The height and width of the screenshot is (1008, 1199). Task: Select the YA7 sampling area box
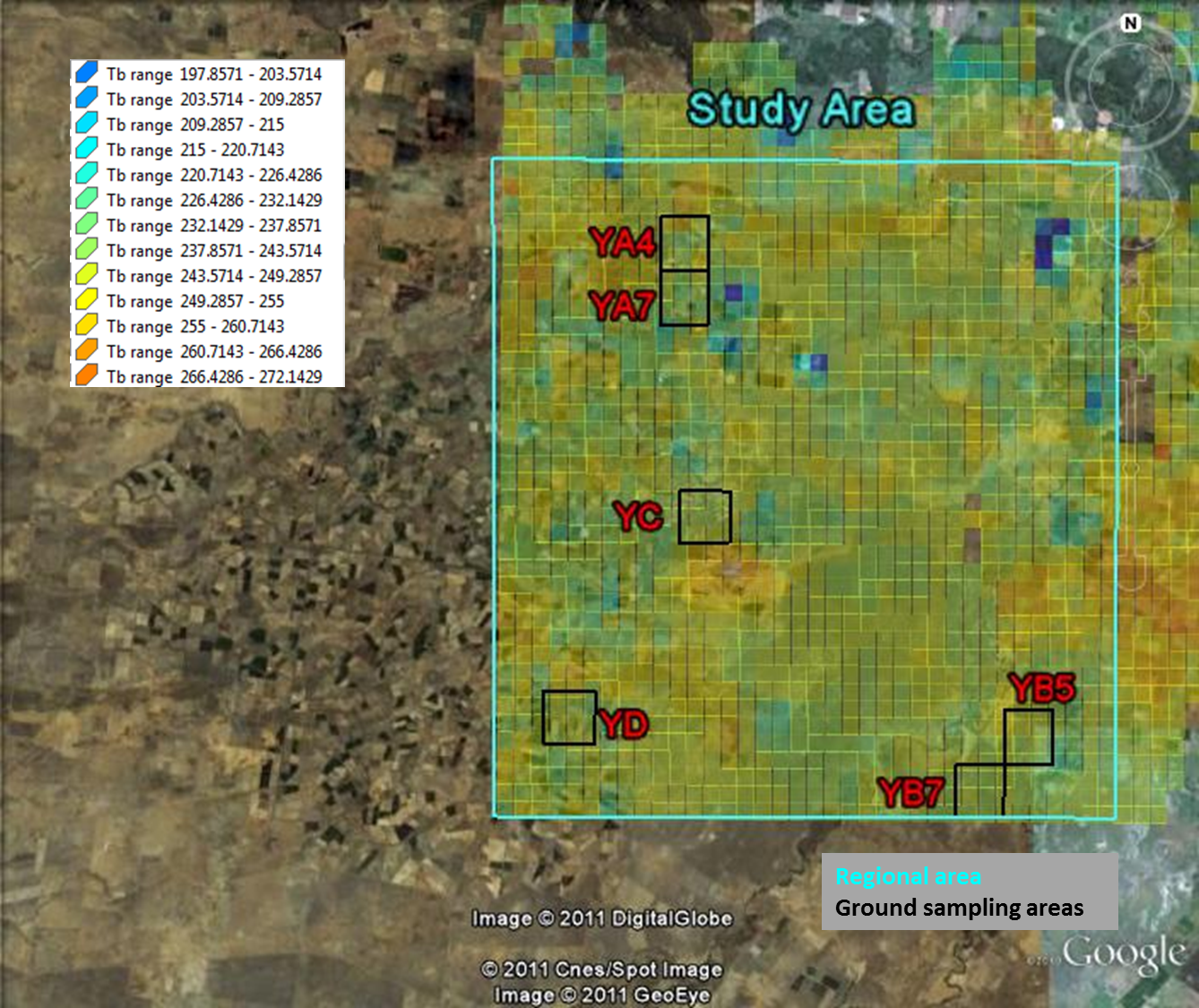(685, 298)
